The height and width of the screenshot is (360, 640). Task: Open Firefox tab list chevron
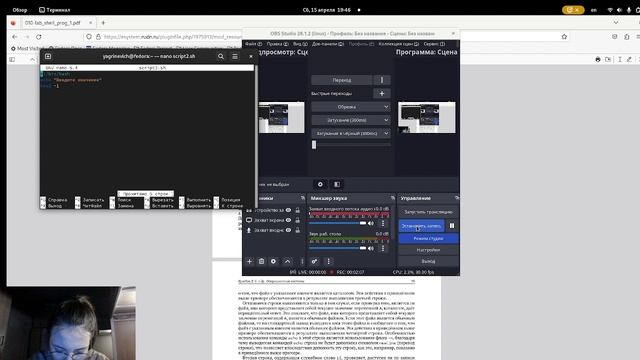pos(616,23)
